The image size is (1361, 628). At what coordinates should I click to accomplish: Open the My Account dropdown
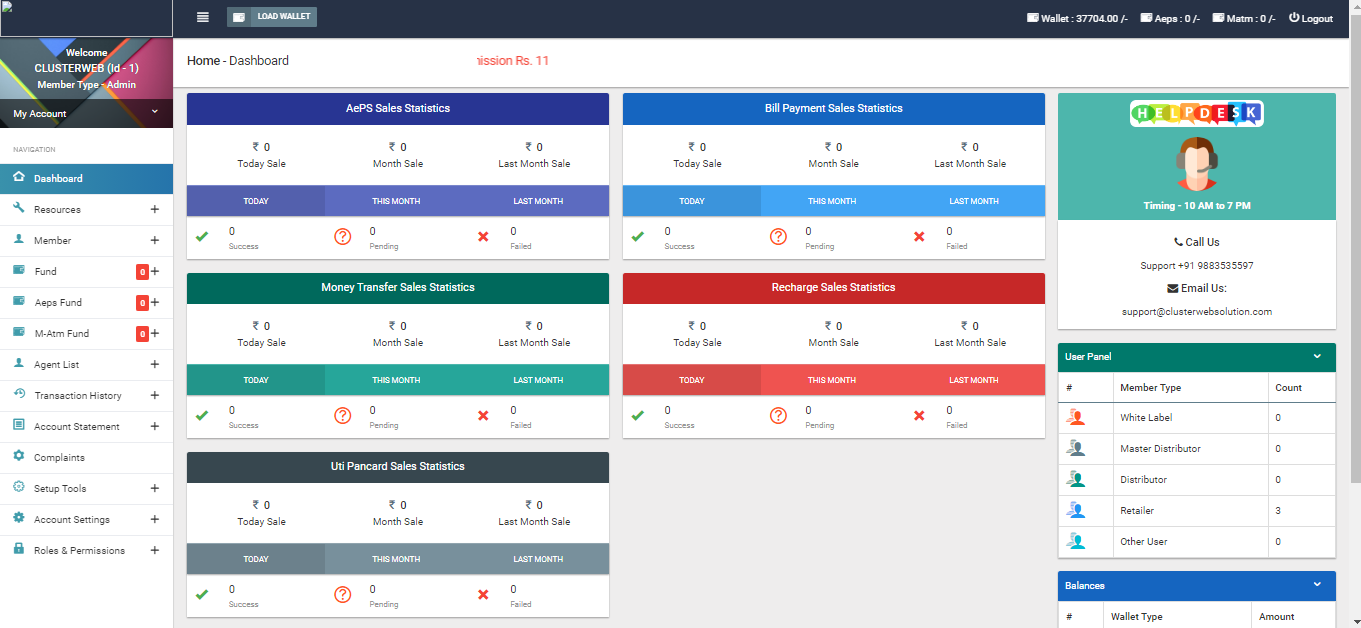86,113
